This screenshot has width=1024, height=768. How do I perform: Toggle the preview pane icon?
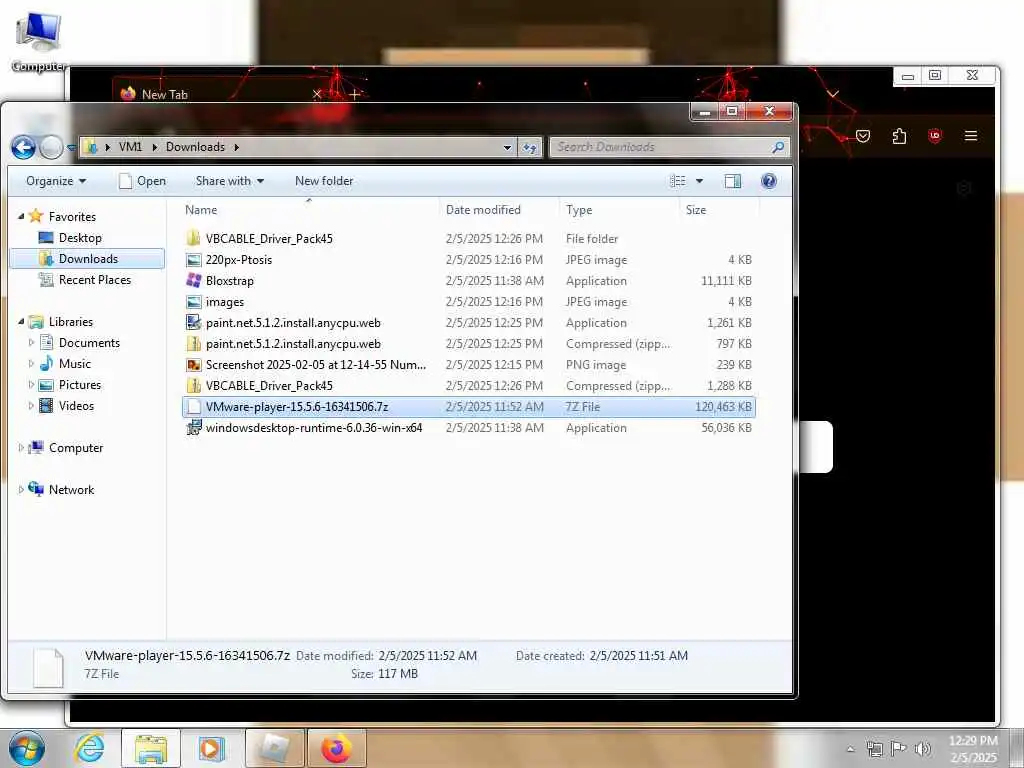(733, 181)
